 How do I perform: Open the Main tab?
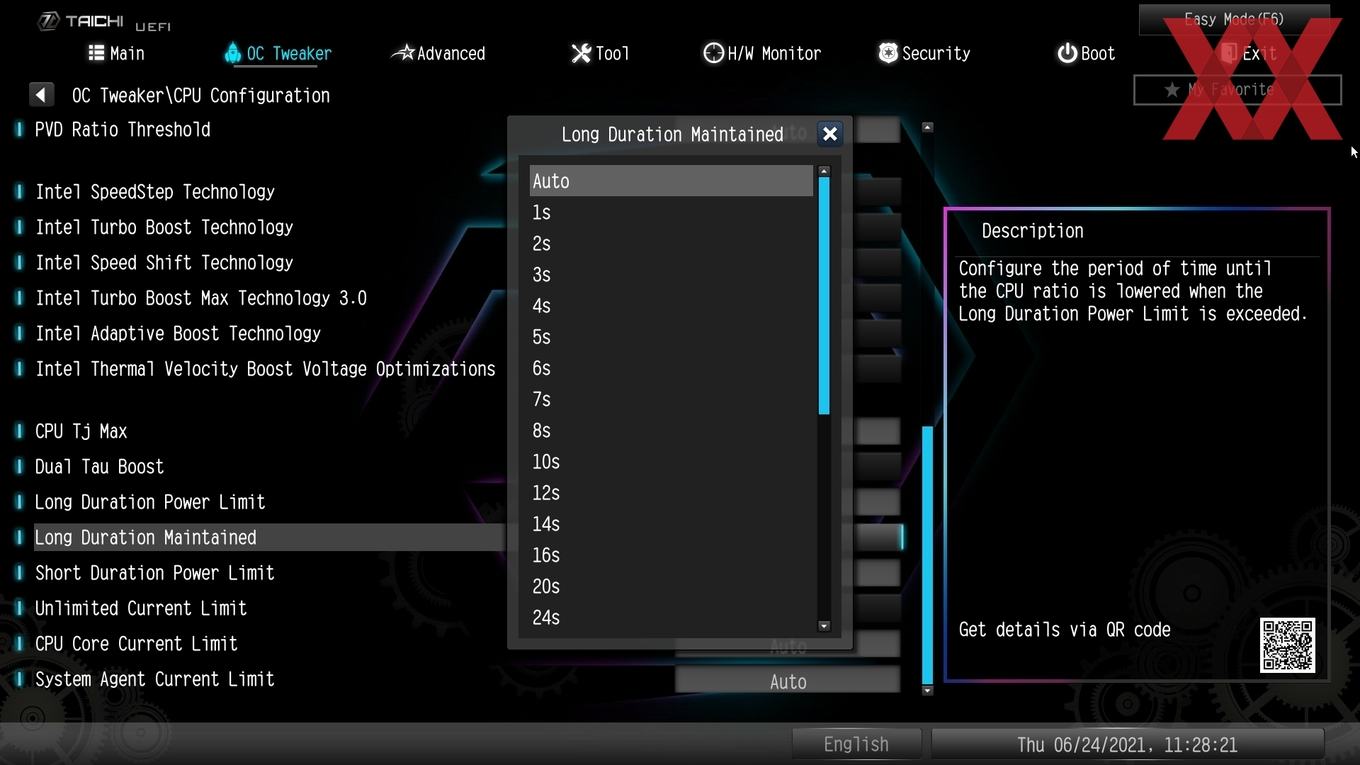(x=116, y=53)
